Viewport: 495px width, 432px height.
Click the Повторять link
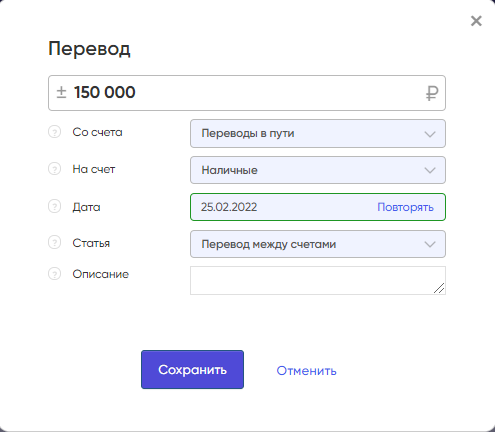[405, 207]
